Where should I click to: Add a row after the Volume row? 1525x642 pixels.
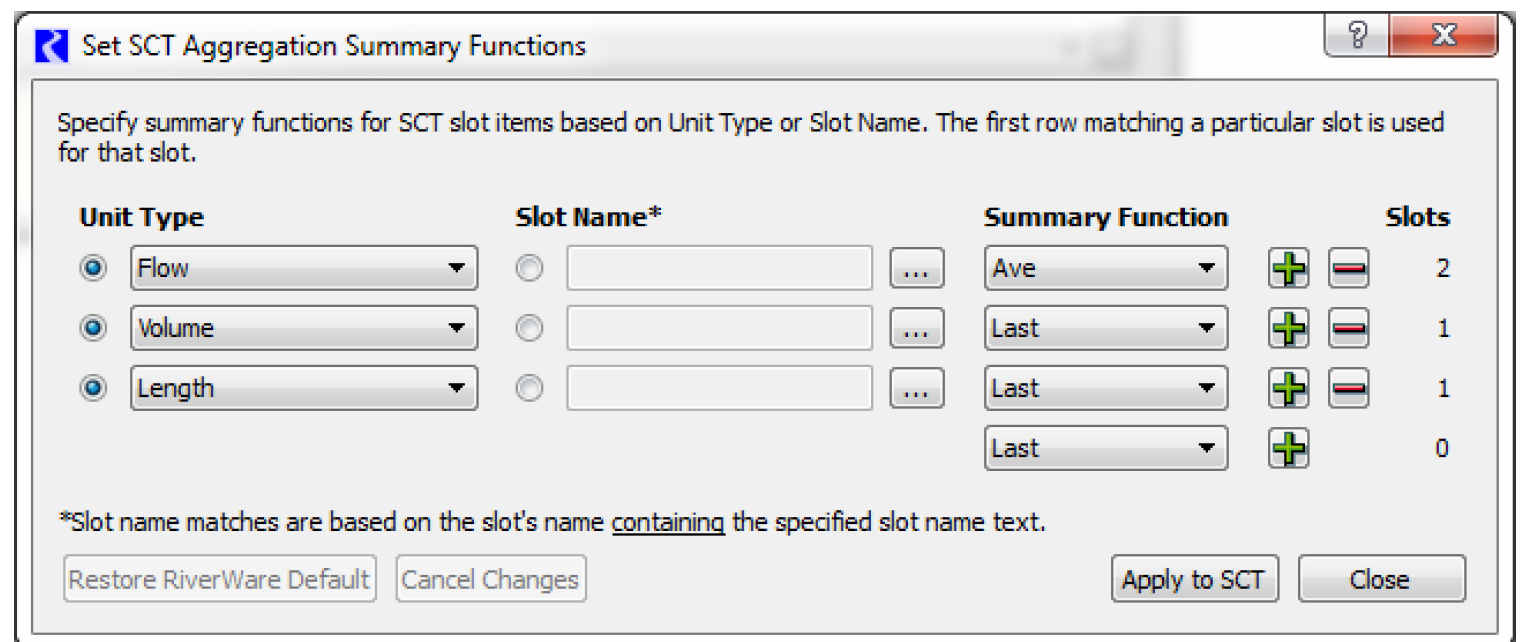[1289, 329]
